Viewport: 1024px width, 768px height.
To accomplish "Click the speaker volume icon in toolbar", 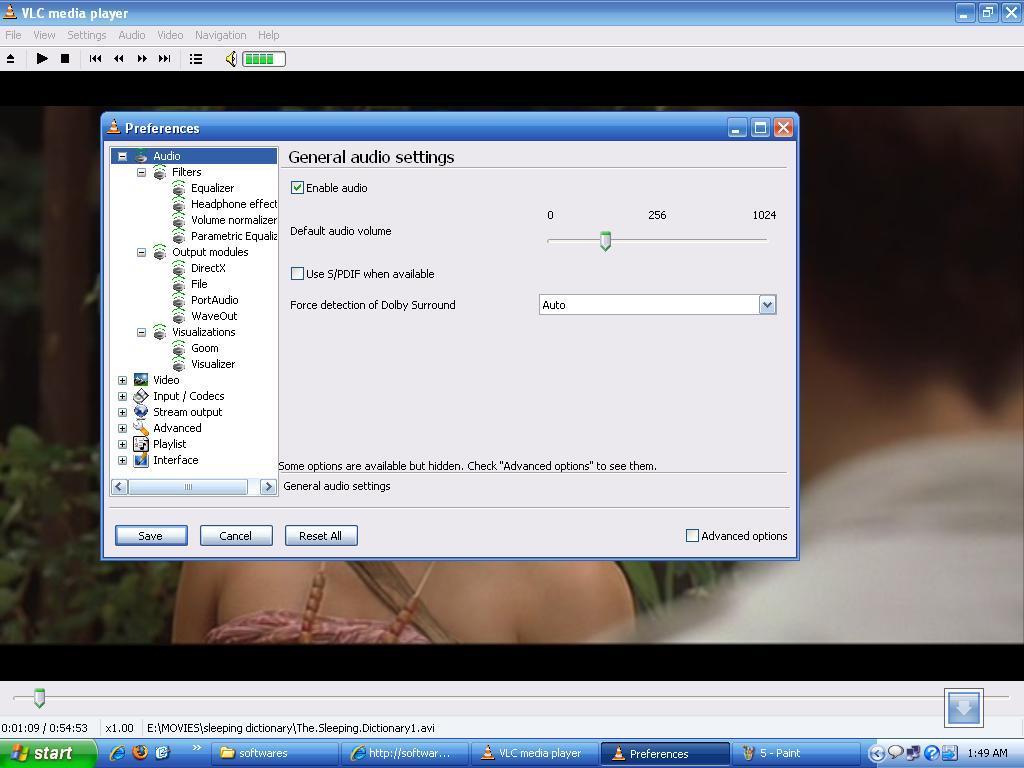I will (x=230, y=58).
